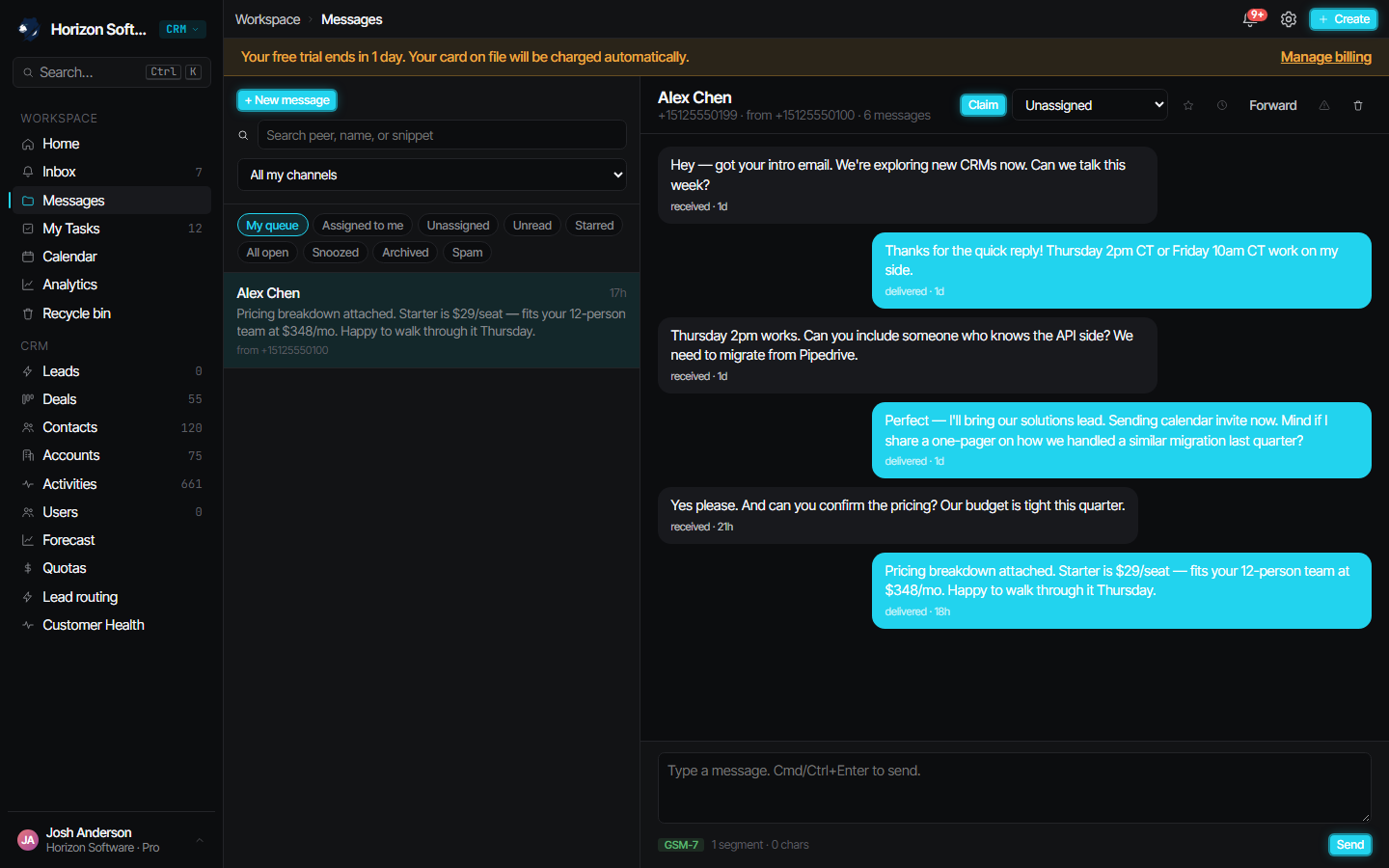
Task: Click Josh Anderson's JA avatar
Action: tap(28, 840)
